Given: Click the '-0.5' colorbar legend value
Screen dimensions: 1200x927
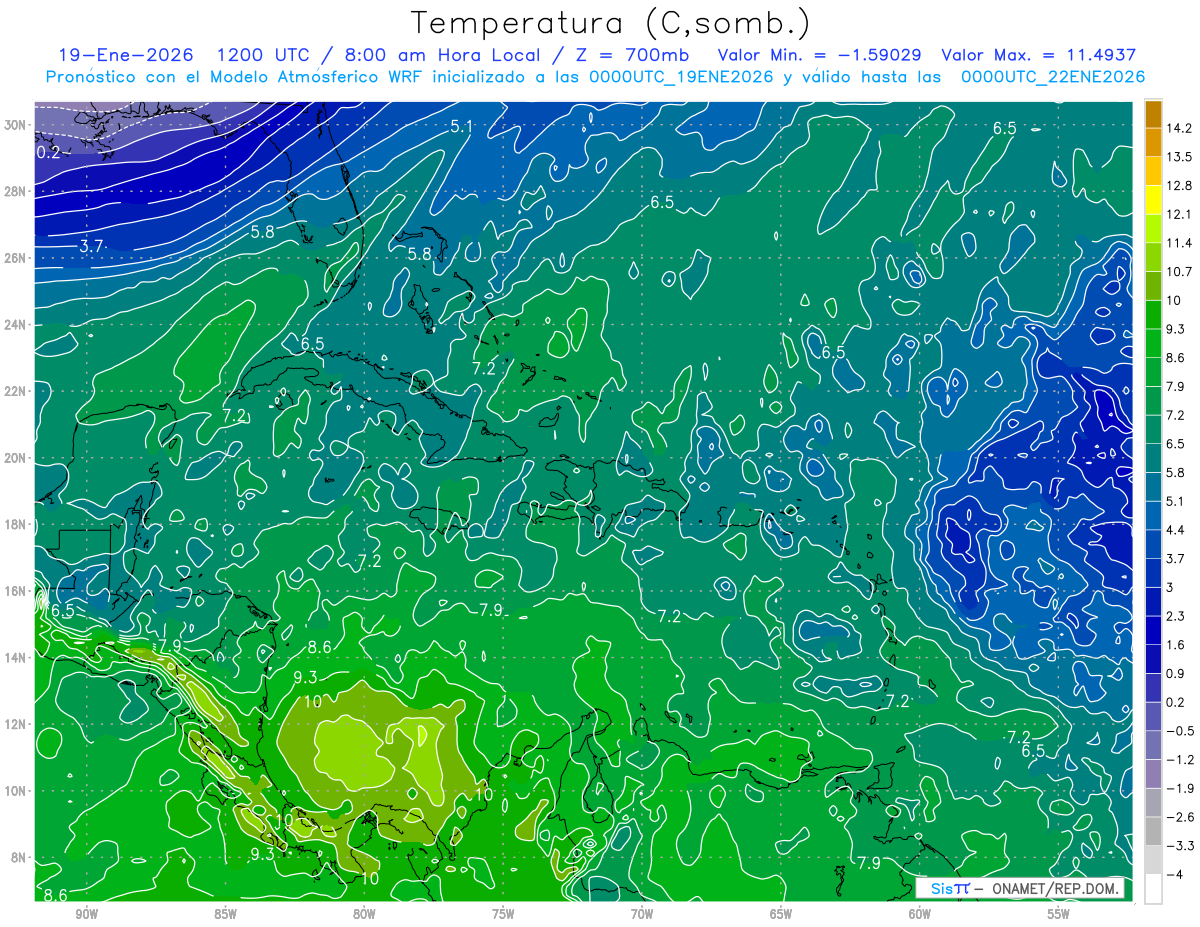Looking at the screenshot, I should pos(1182,731).
